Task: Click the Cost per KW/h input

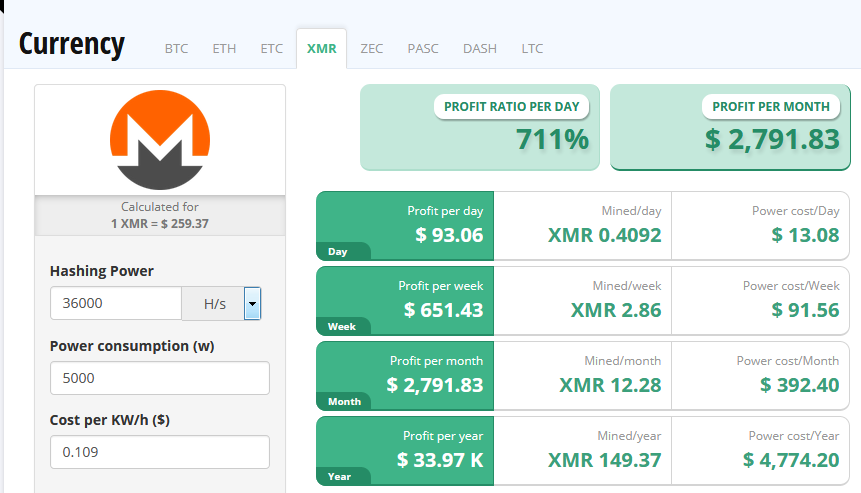Action: [x=160, y=452]
